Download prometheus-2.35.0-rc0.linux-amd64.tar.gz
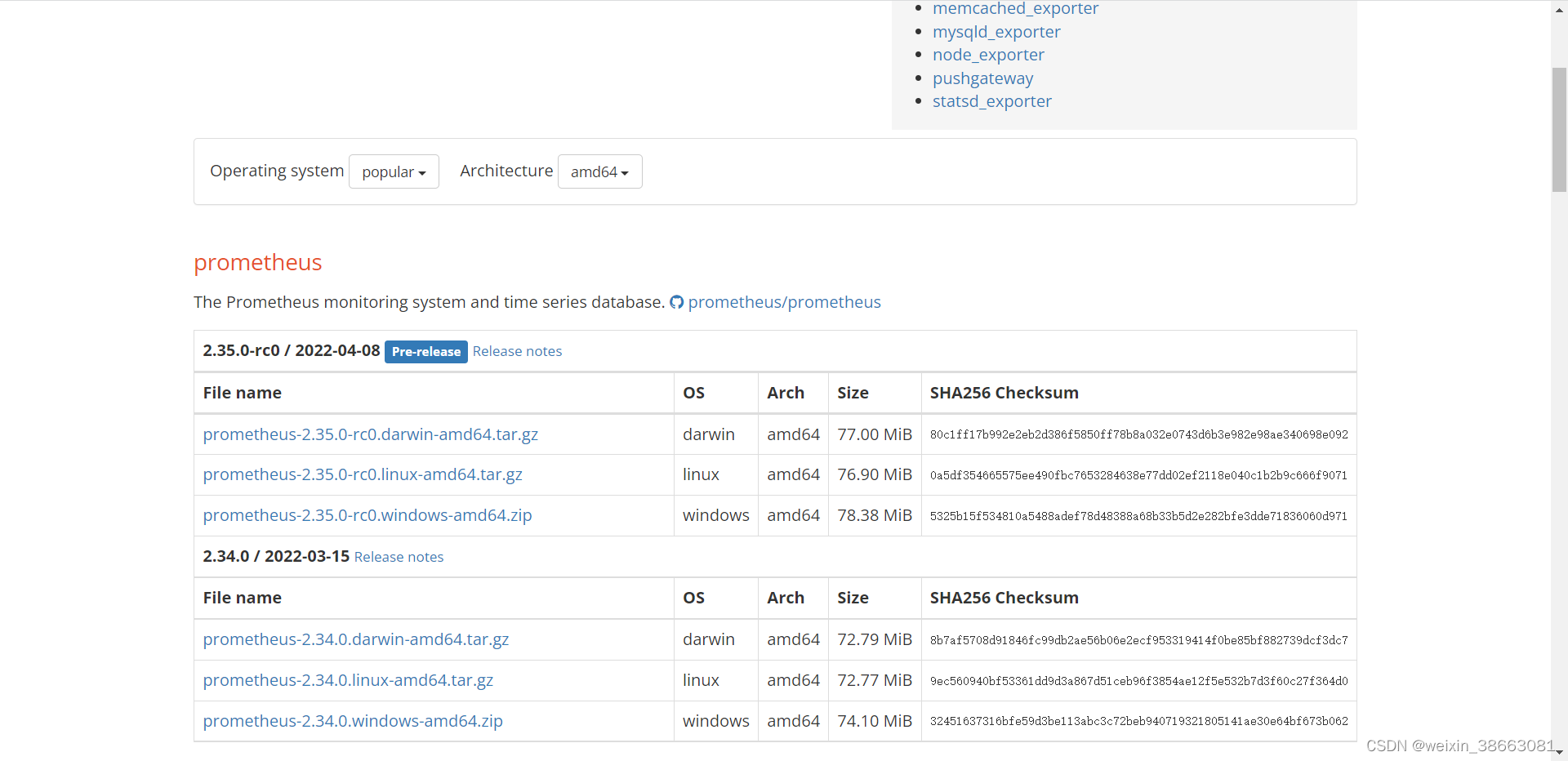The width and height of the screenshot is (1568, 761). click(x=363, y=474)
